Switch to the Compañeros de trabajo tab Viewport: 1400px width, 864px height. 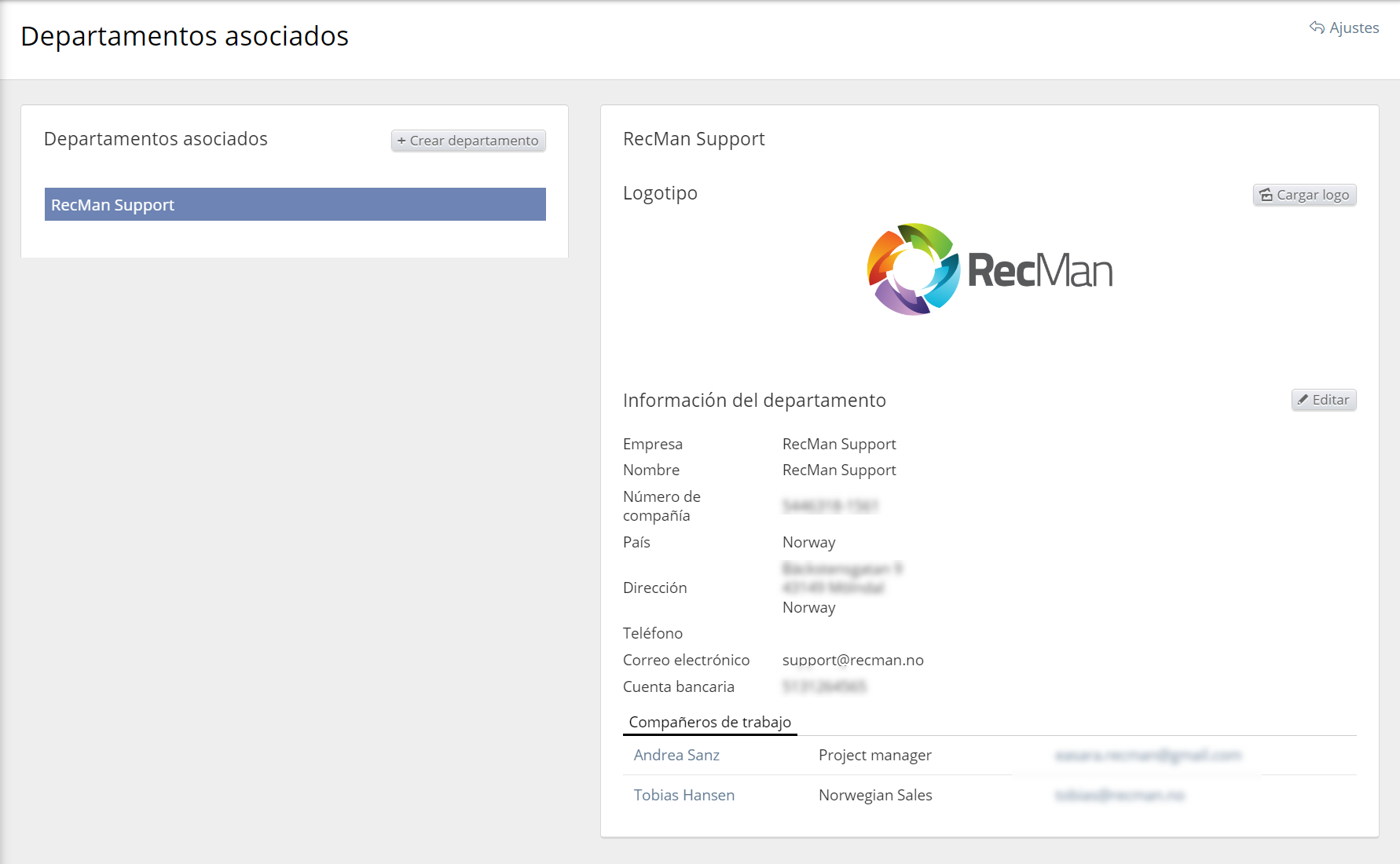pos(710,722)
